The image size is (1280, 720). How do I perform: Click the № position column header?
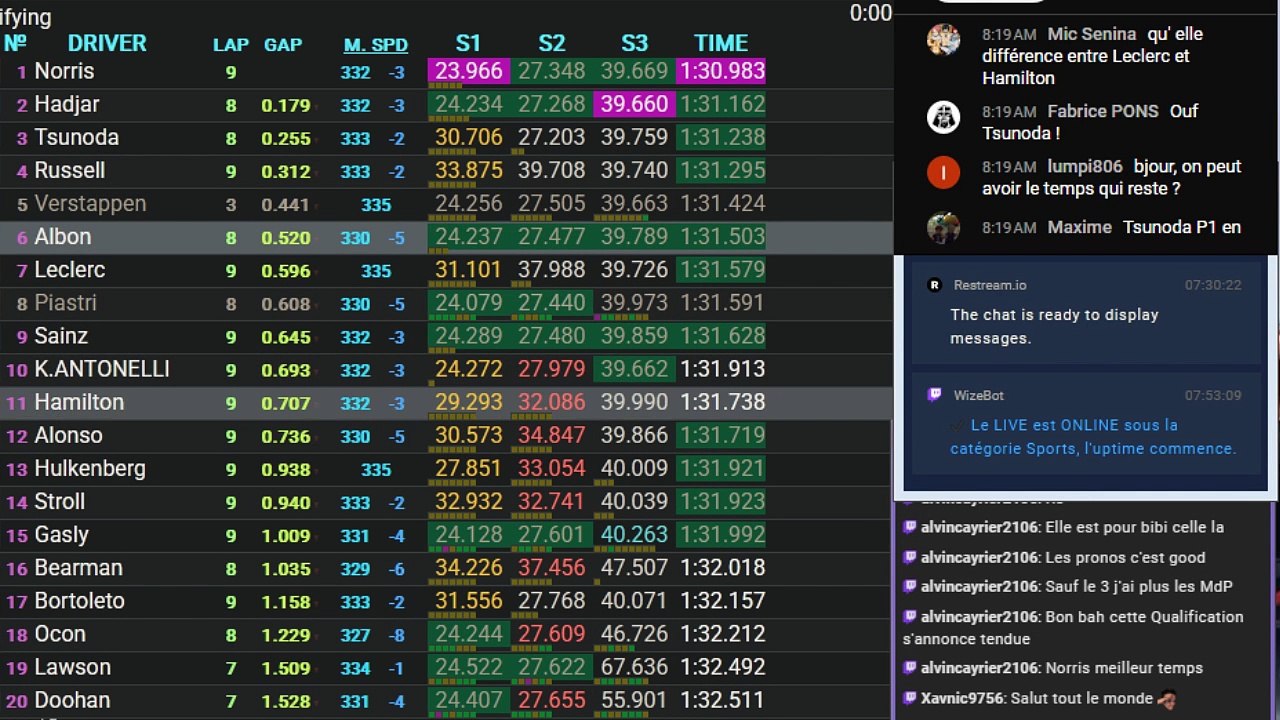(15, 43)
